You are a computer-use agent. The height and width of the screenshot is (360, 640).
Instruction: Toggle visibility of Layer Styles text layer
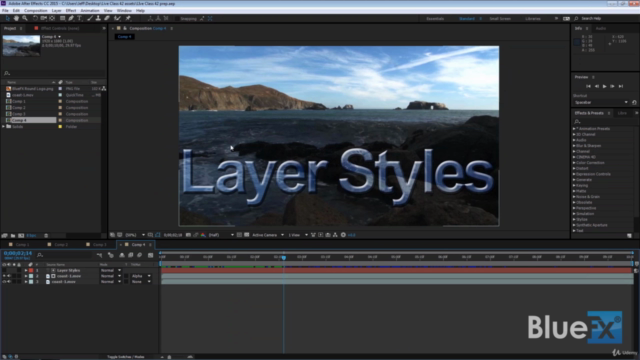point(4,270)
